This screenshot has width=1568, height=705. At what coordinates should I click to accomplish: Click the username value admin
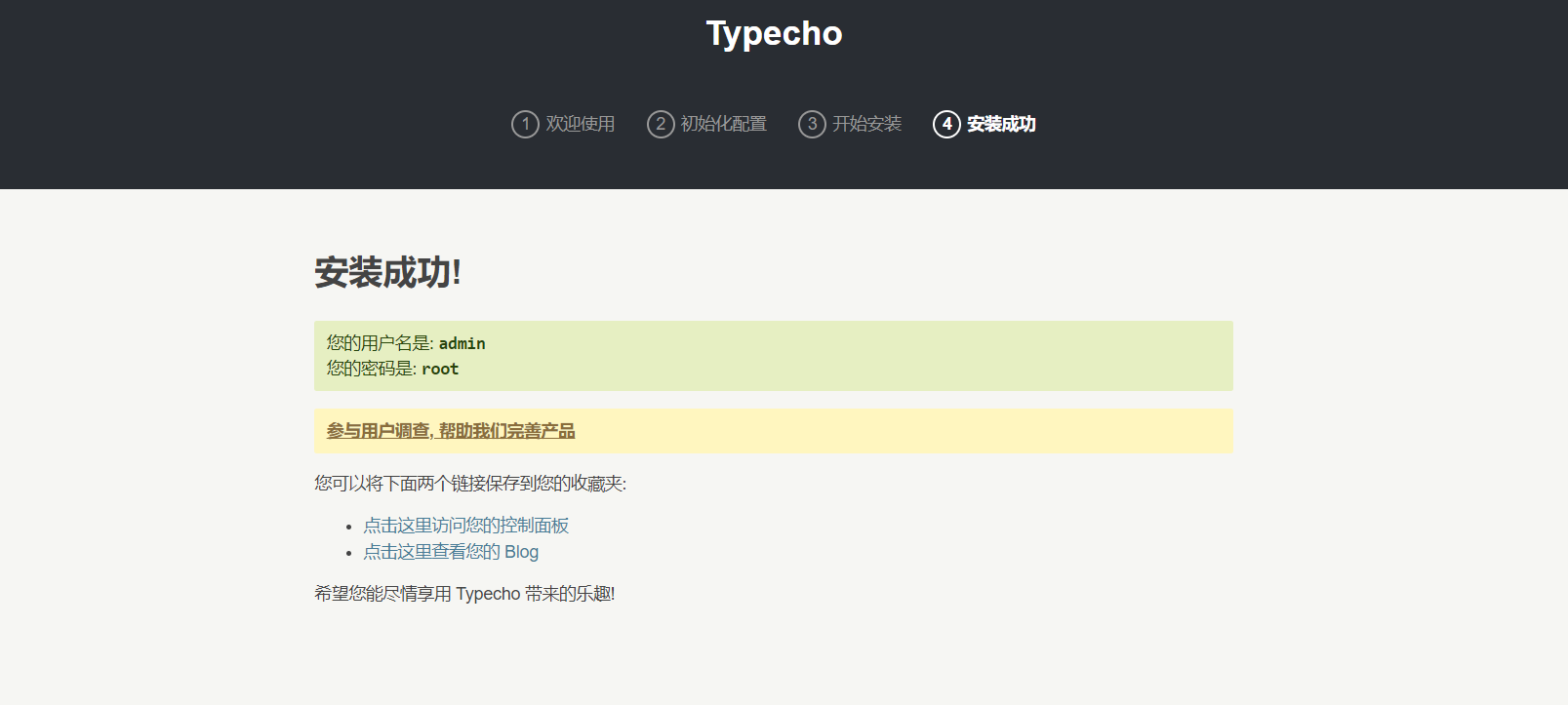(462, 343)
